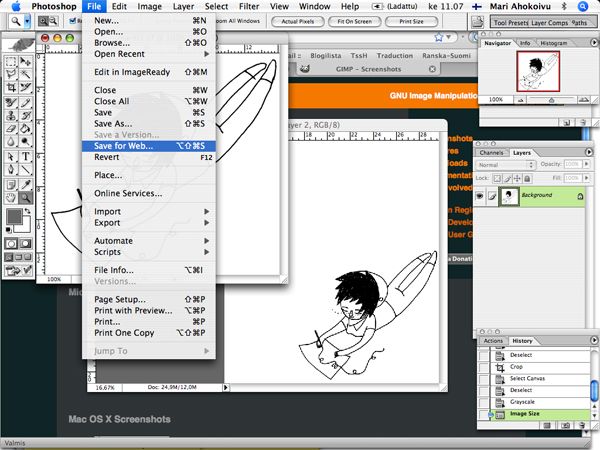The height and width of the screenshot is (450, 600).
Task: Open the File Browser toggle icon
Action: point(477,22)
